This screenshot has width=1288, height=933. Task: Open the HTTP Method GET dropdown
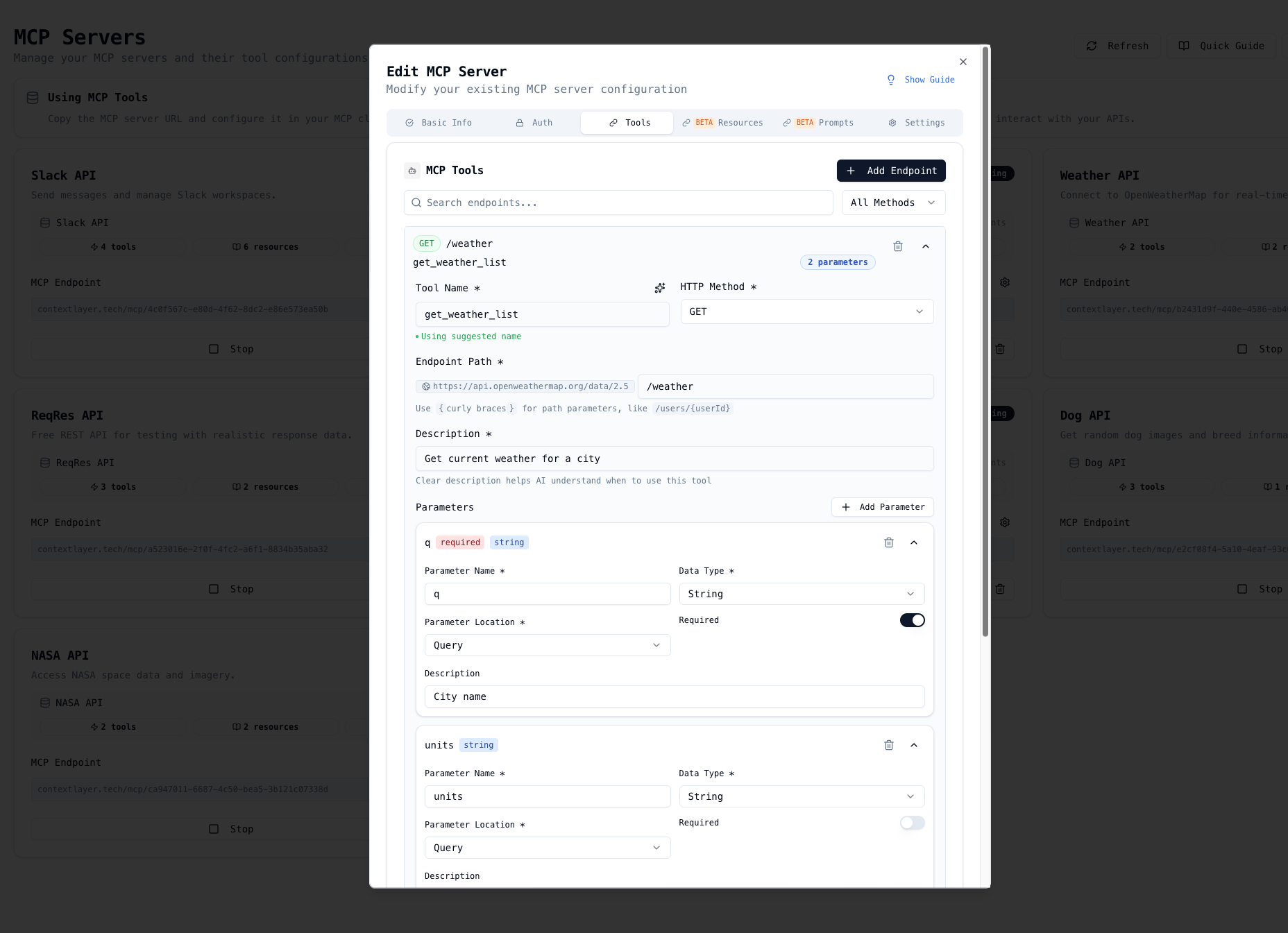click(806, 311)
